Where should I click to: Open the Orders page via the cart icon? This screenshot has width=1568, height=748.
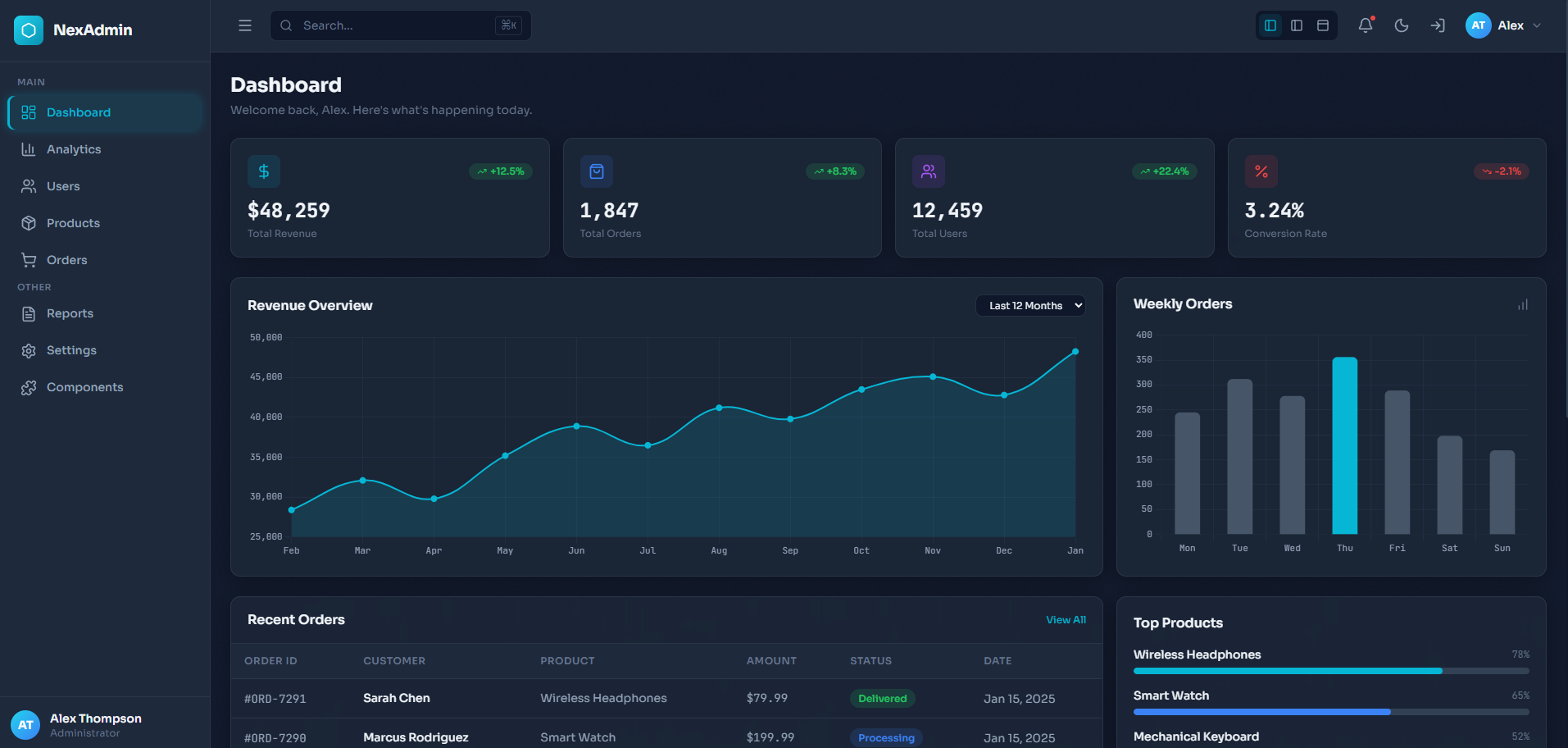coord(29,260)
